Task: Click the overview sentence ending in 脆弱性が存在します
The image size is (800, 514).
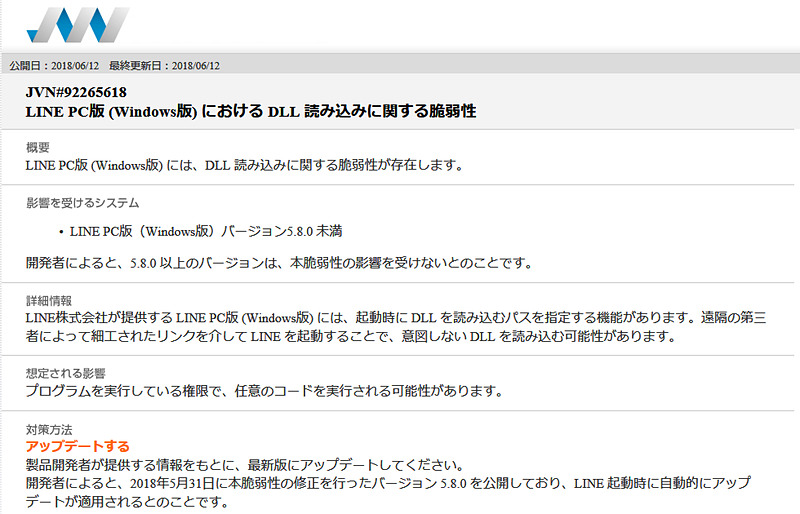Action: click(244, 165)
